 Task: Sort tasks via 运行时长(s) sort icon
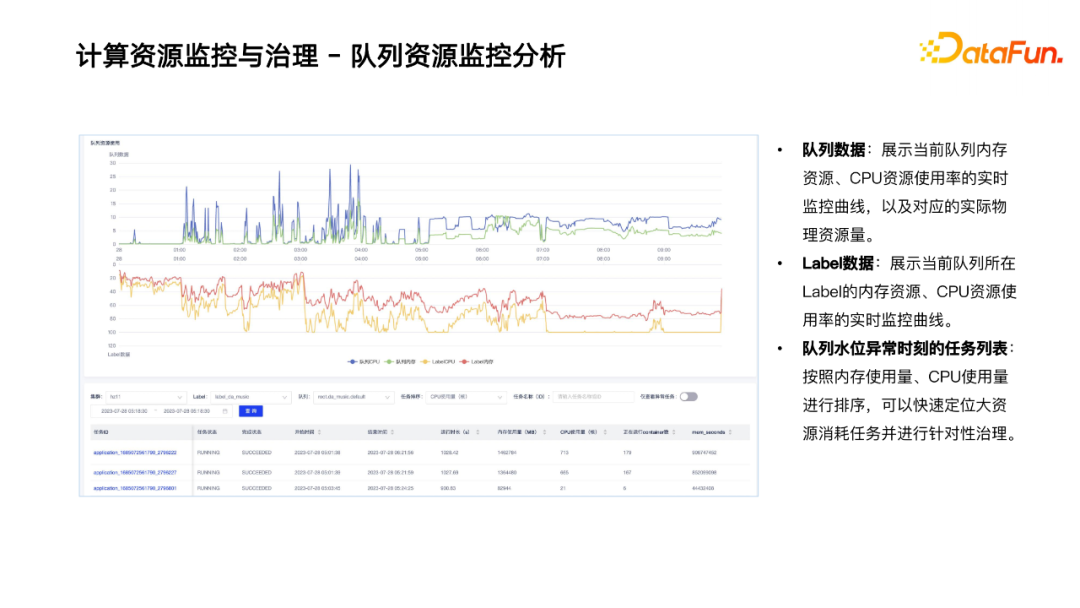click(x=477, y=431)
